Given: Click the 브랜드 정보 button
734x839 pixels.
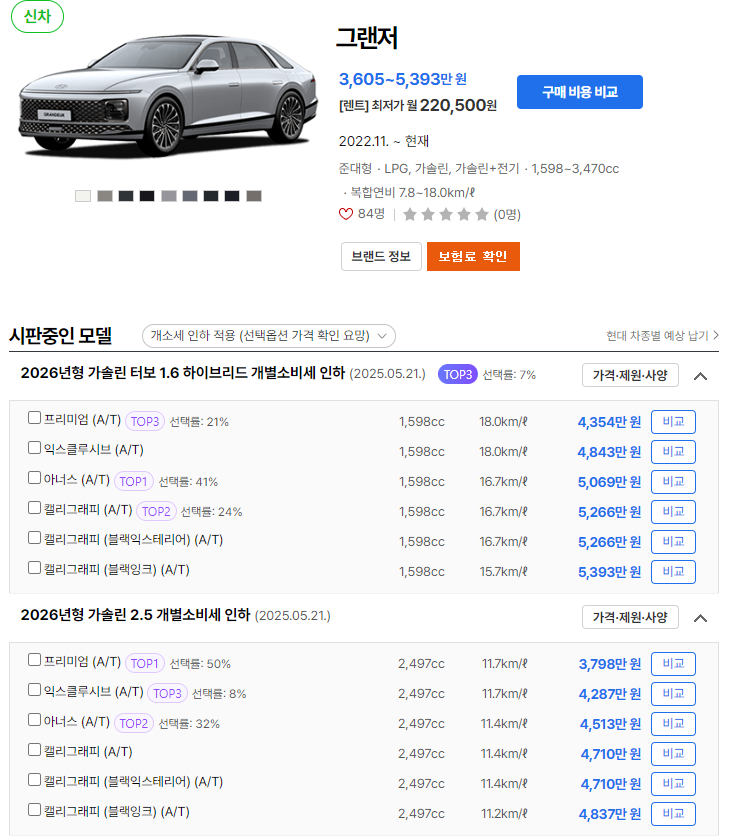Looking at the screenshot, I should point(381,256).
